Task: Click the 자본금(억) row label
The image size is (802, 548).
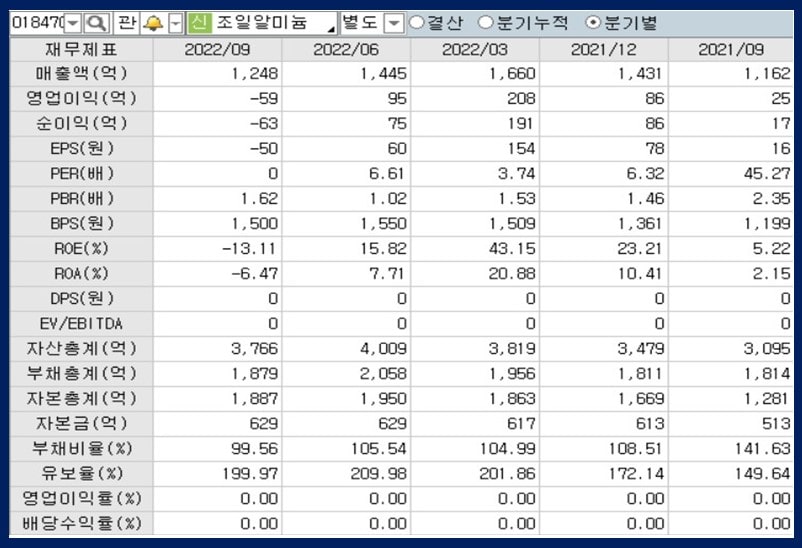Action: [x=81, y=424]
